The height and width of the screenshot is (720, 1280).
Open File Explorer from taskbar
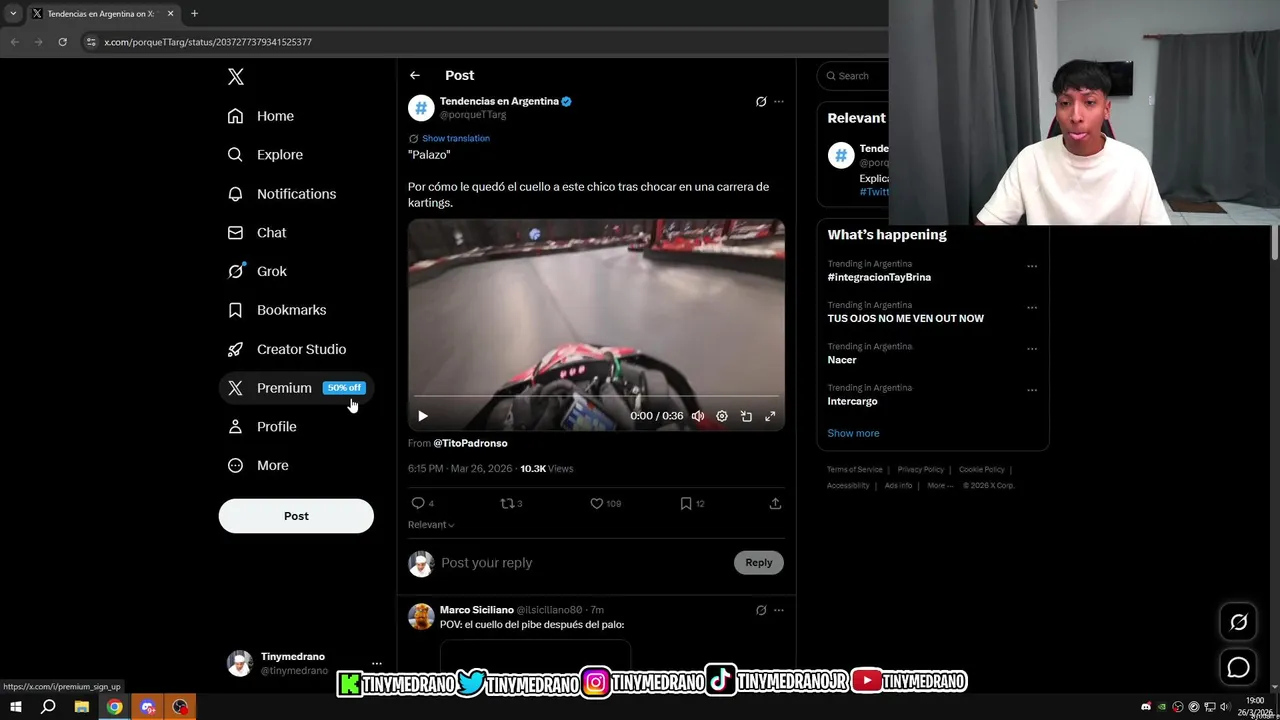(82, 707)
